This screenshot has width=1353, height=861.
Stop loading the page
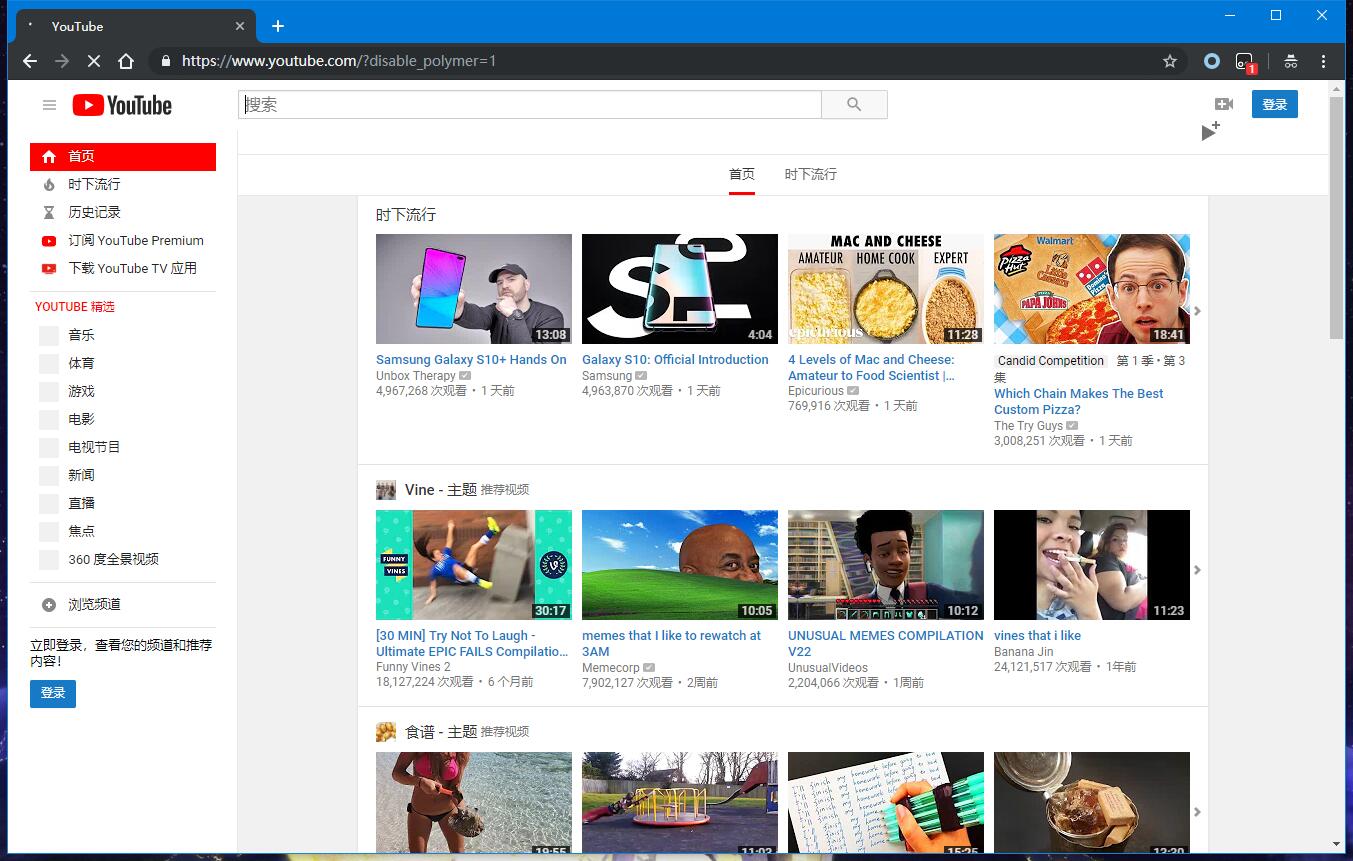tap(93, 61)
